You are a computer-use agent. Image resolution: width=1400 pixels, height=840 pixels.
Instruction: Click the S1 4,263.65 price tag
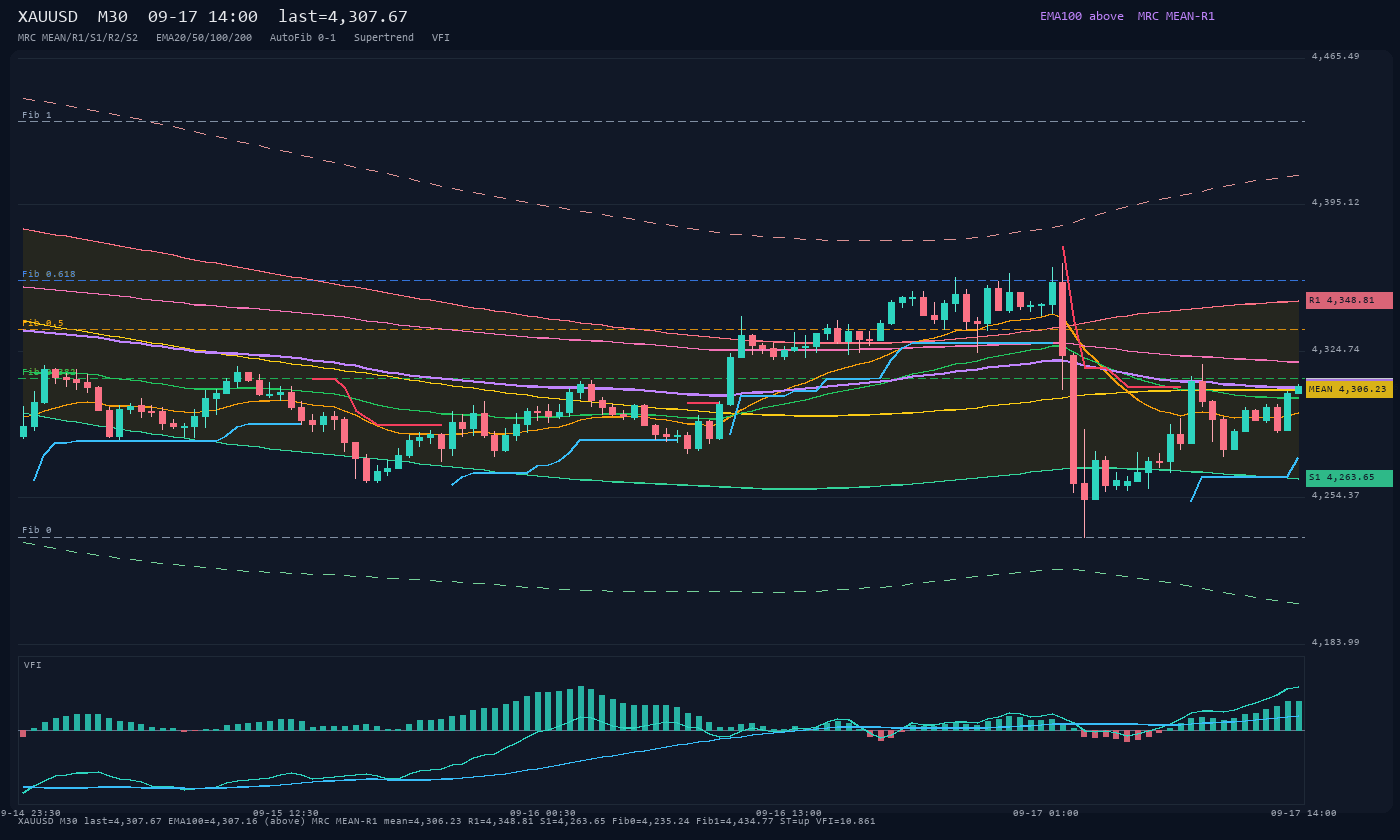[1349, 478]
